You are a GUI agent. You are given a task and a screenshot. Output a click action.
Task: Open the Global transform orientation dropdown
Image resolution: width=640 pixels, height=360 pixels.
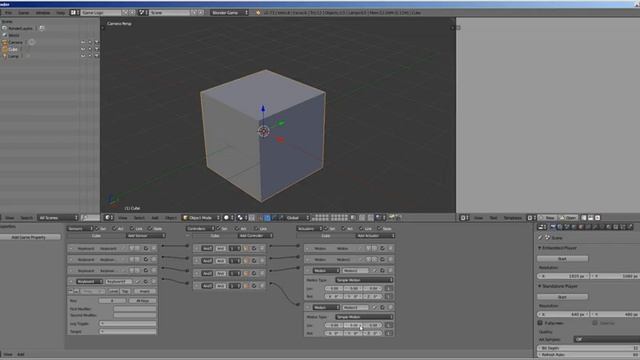tap(298, 218)
